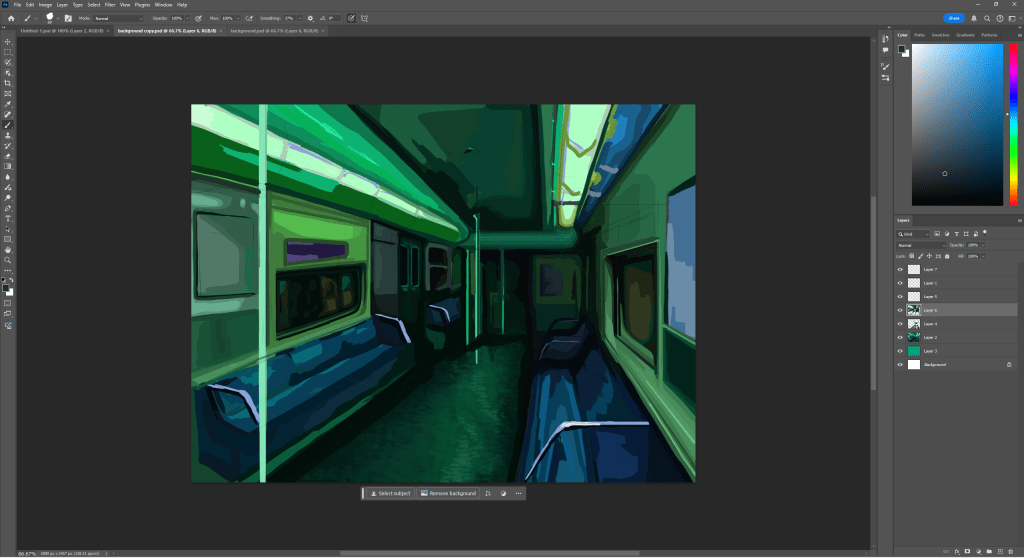Select the Zoom tool in toolbar
Screen dimensions: 1024x558
[x=8, y=259]
